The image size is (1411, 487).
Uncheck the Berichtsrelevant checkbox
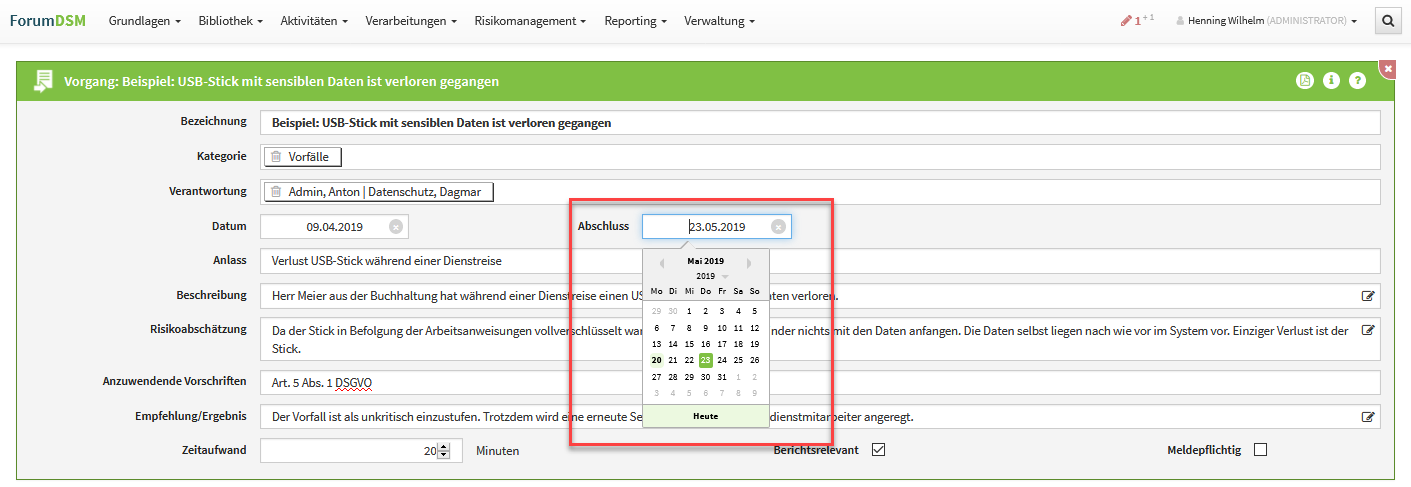(879, 450)
